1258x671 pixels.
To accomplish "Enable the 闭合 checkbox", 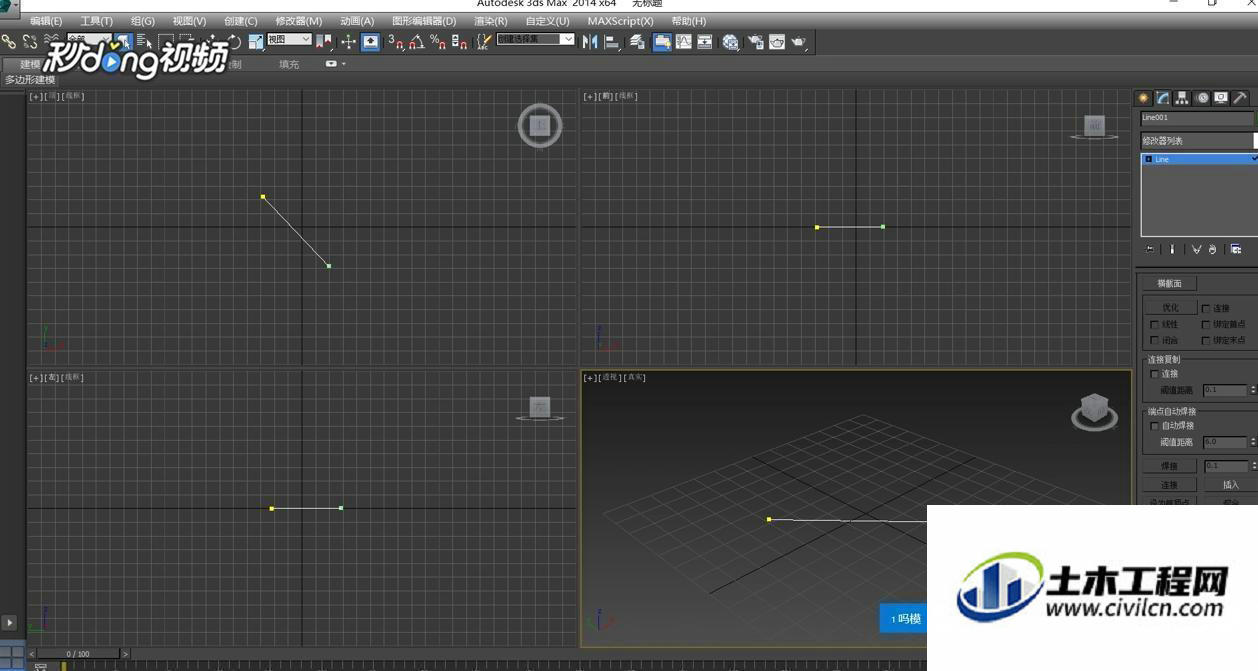I will click(x=1155, y=340).
